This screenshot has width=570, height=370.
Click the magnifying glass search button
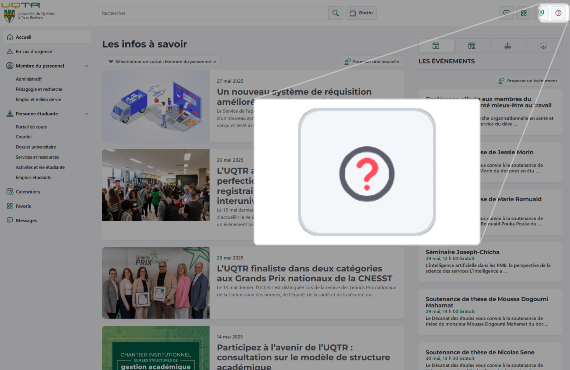335,13
